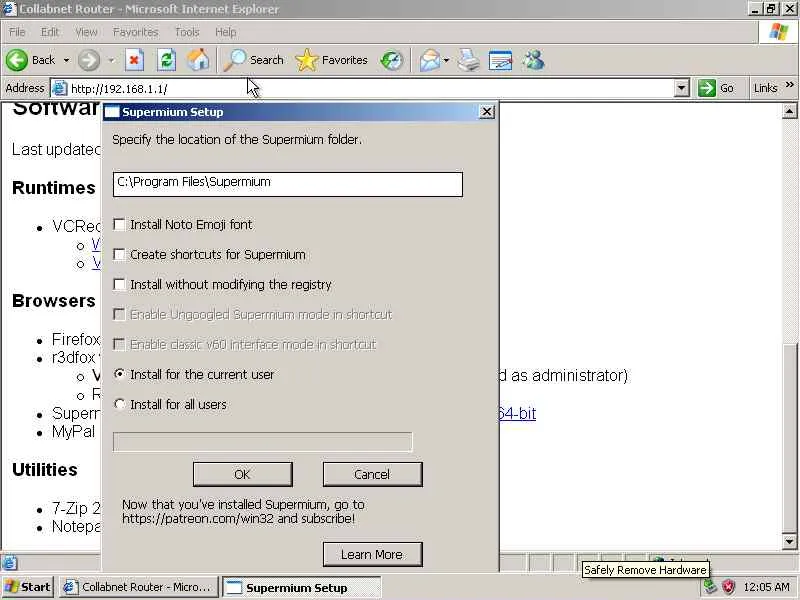Image resolution: width=800 pixels, height=600 pixels.
Task: Click the page icon in the address bar
Action: 60,88
